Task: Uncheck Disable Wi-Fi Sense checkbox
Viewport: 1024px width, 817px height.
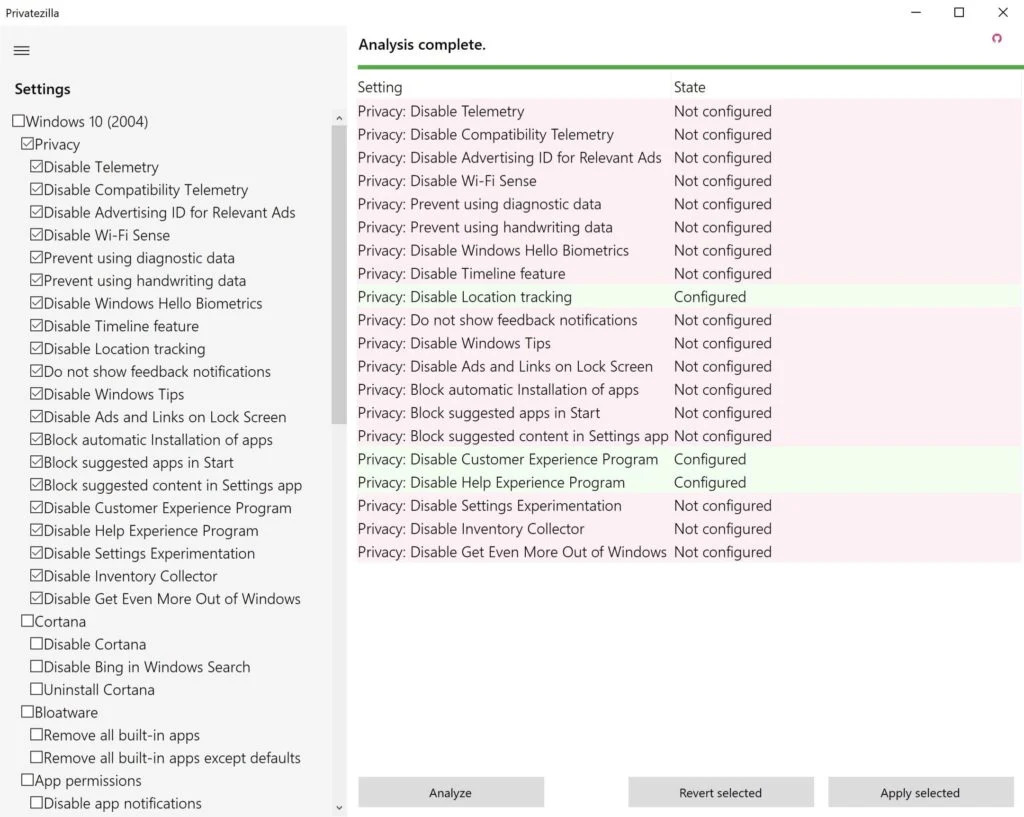Action: pos(37,234)
